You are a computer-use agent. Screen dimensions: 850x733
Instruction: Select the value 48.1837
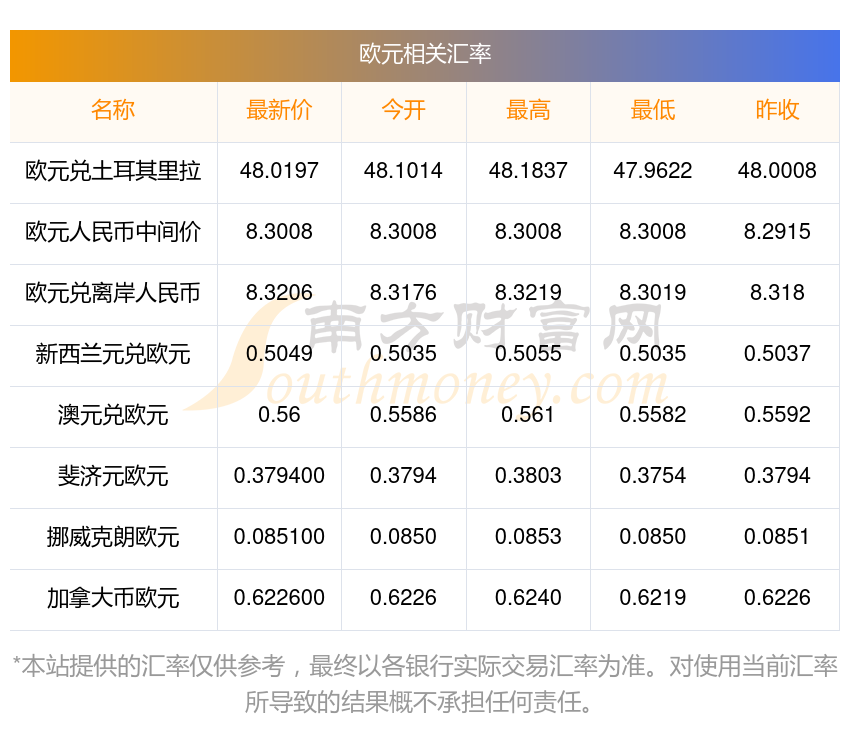click(528, 171)
